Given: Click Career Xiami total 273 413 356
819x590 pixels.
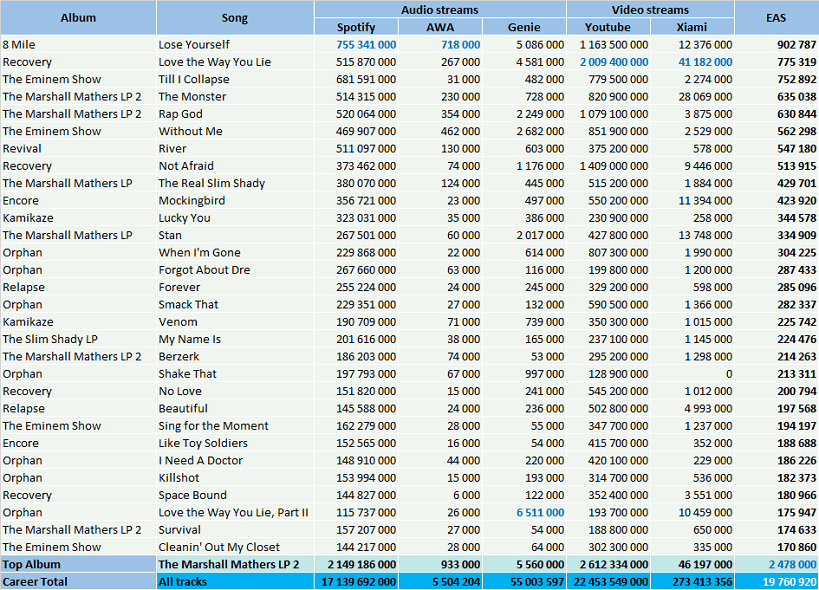Looking at the screenshot, I should [x=692, y=581].
